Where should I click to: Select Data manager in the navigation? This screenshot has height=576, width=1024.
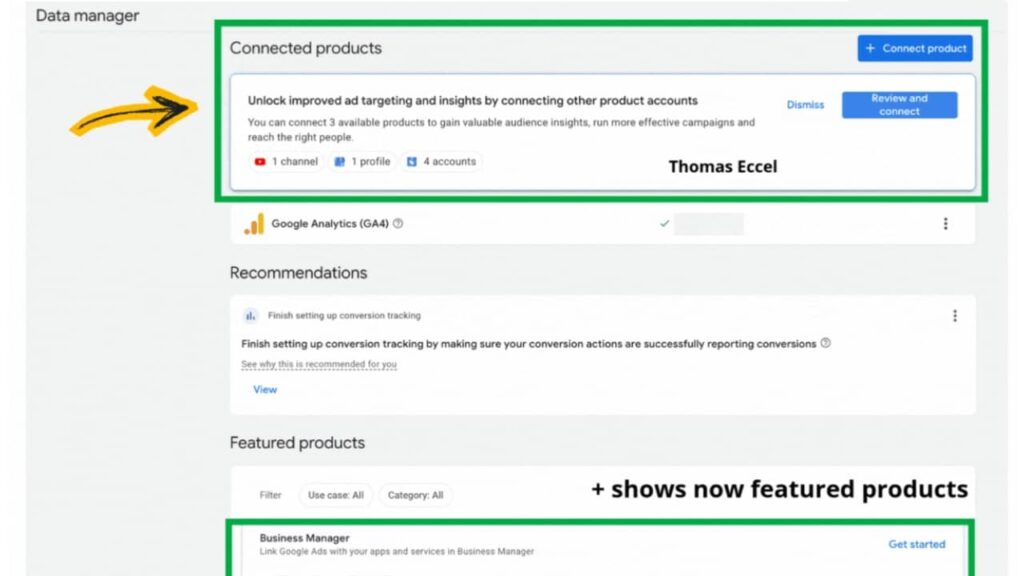pyautogui.click(x=88, y=15)
